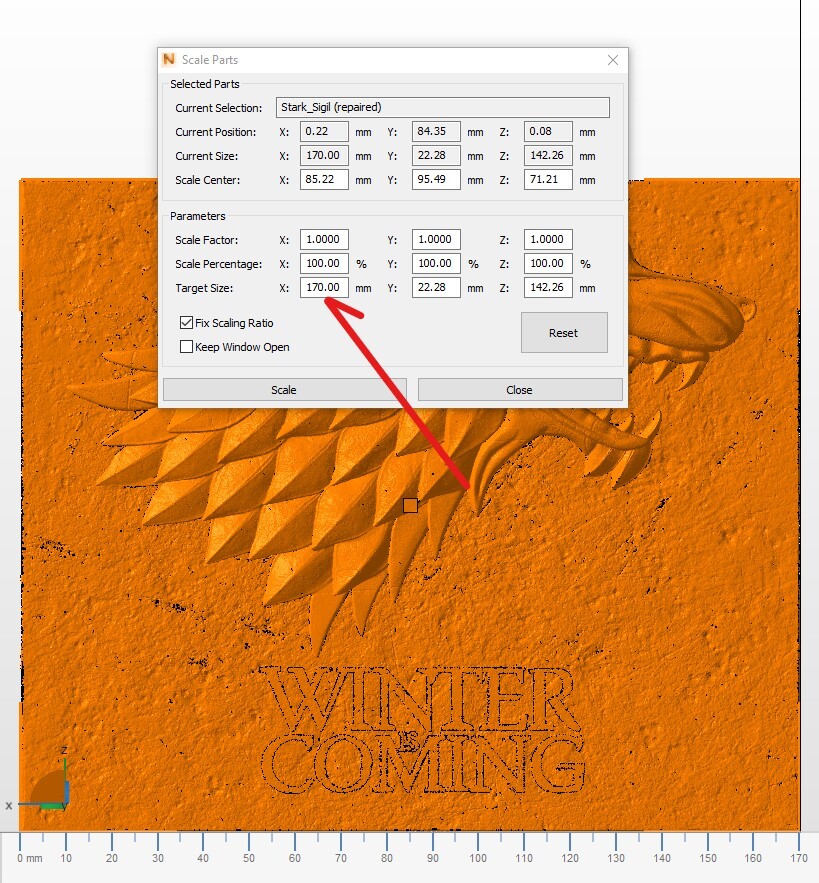Image resolution: width=819 pixels, height=883 pixels.
Task: Click the Scale button
Action: [284, 390]
